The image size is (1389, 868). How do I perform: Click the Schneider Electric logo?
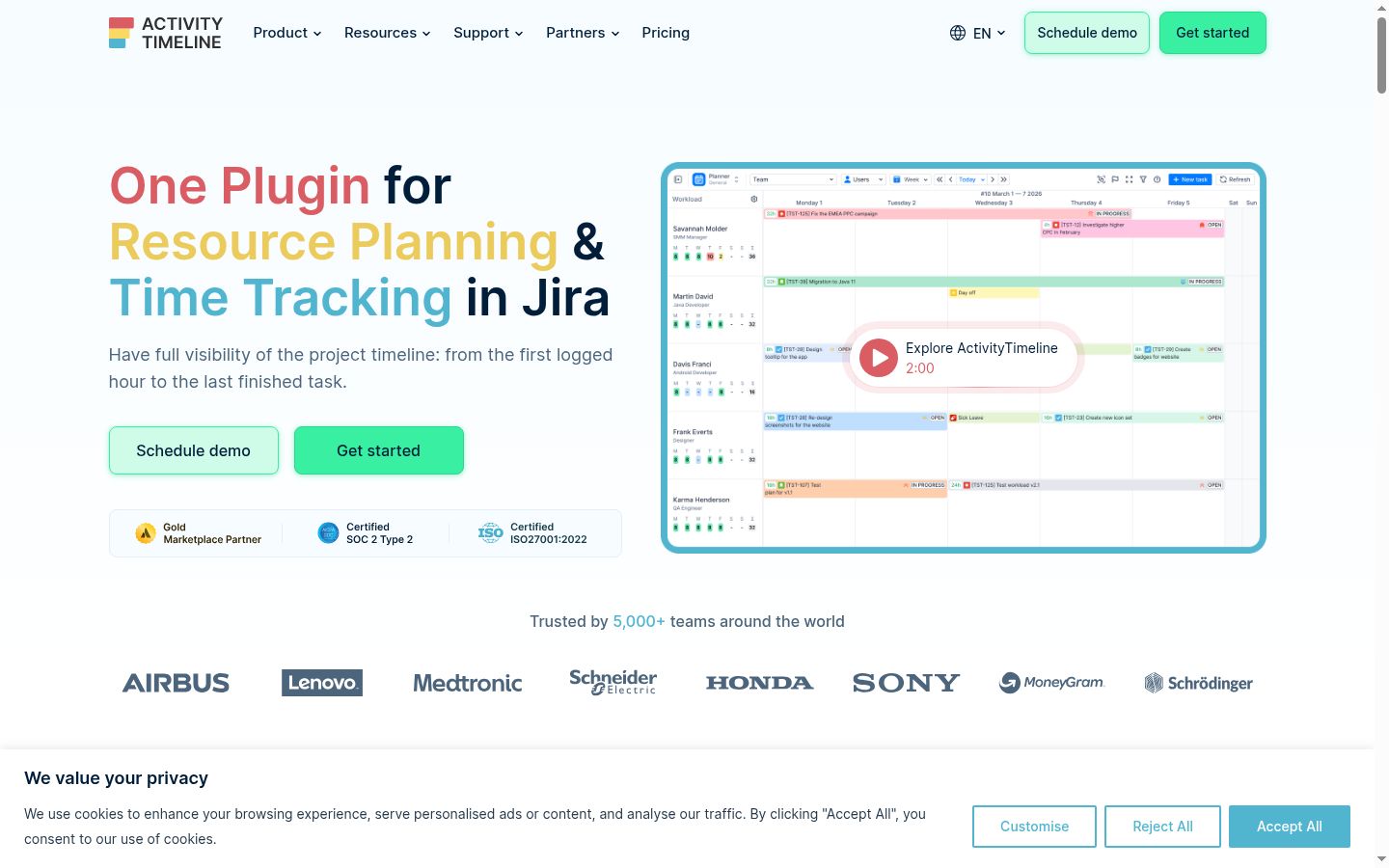click(613, 682)
